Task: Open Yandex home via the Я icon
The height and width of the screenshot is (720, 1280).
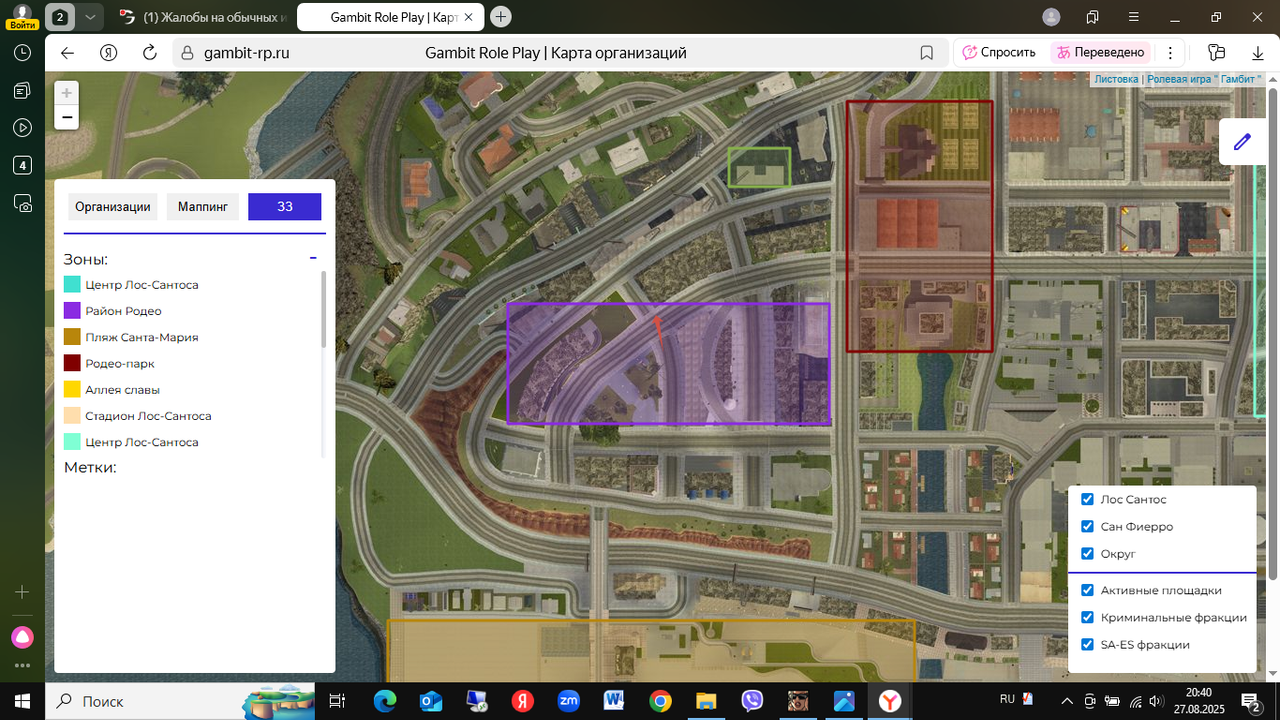Action: coord(109,53)
